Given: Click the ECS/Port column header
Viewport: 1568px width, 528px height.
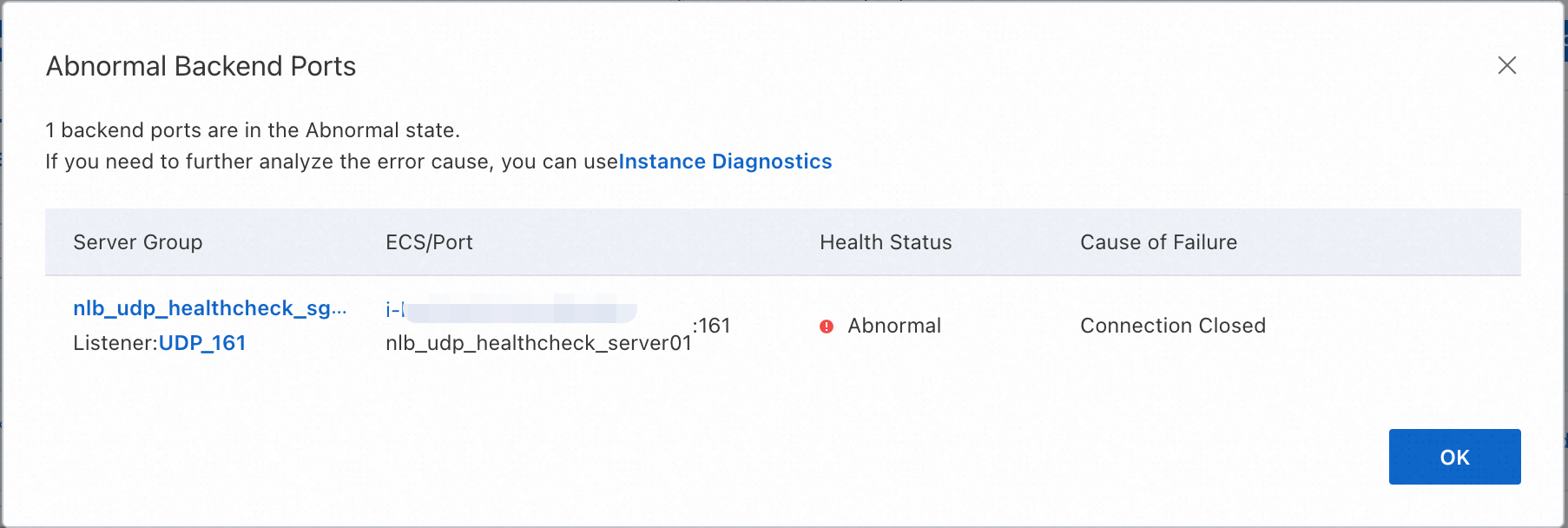Looking at the screenshot, I should click(x=429, y=242).
